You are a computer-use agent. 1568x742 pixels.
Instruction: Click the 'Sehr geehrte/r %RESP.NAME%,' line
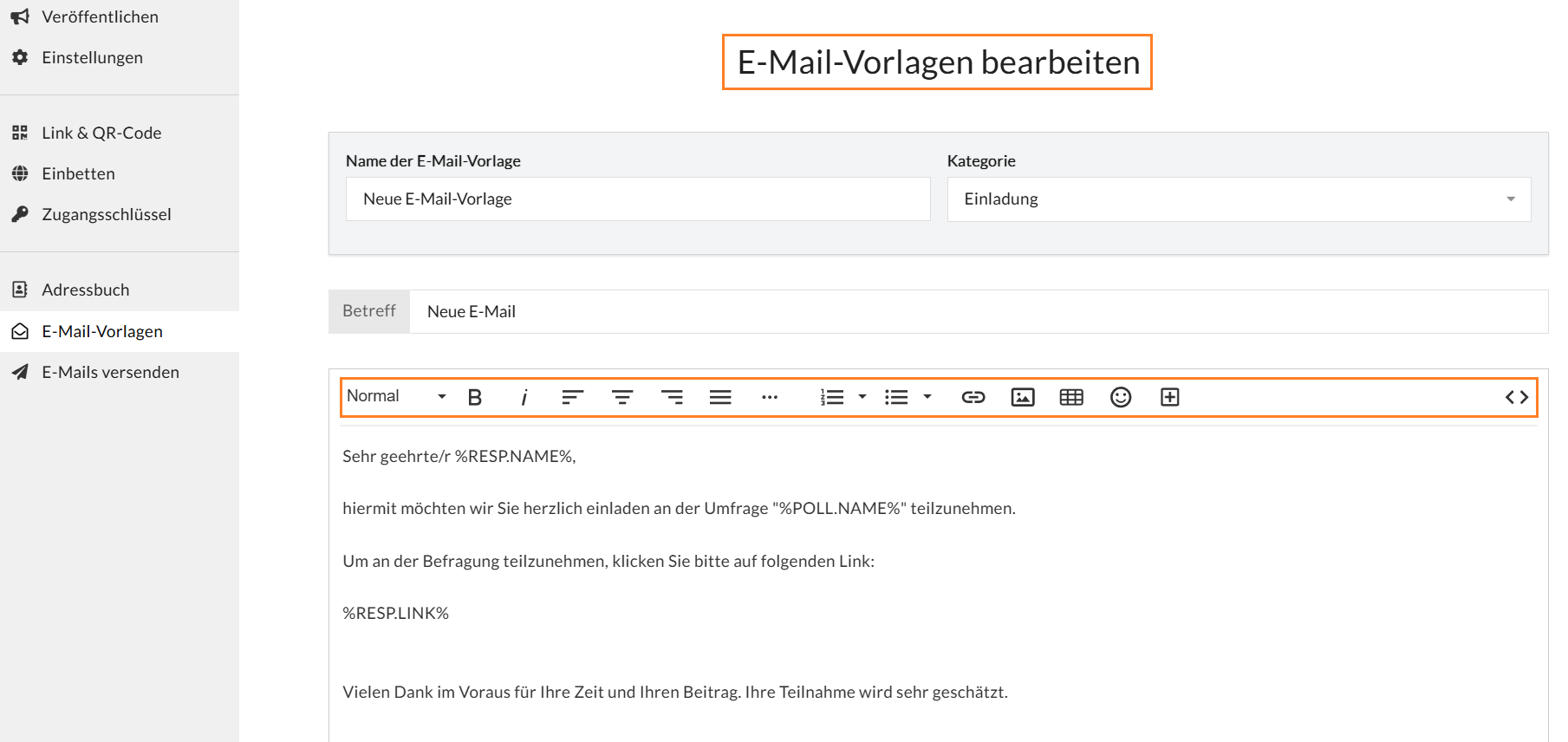click(x=459, y=456)
